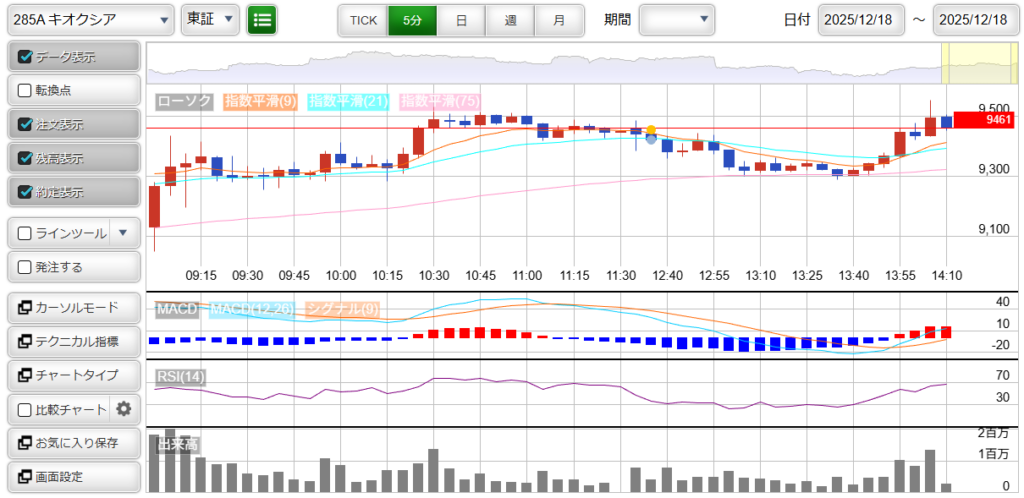Open テクニカル指標 settings window
Image resolution: width=1024 pixels, height=498 pixels.
click(x=73, y=341)
